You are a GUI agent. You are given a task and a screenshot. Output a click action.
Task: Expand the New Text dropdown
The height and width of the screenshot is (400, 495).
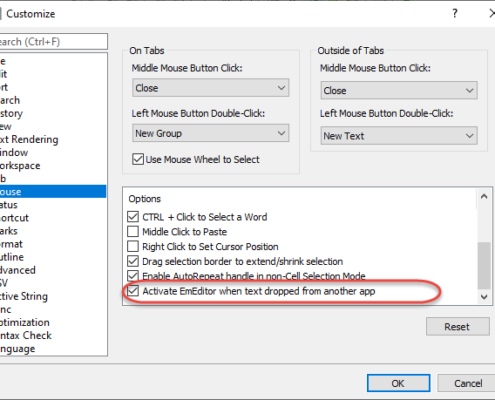[399, 136]
